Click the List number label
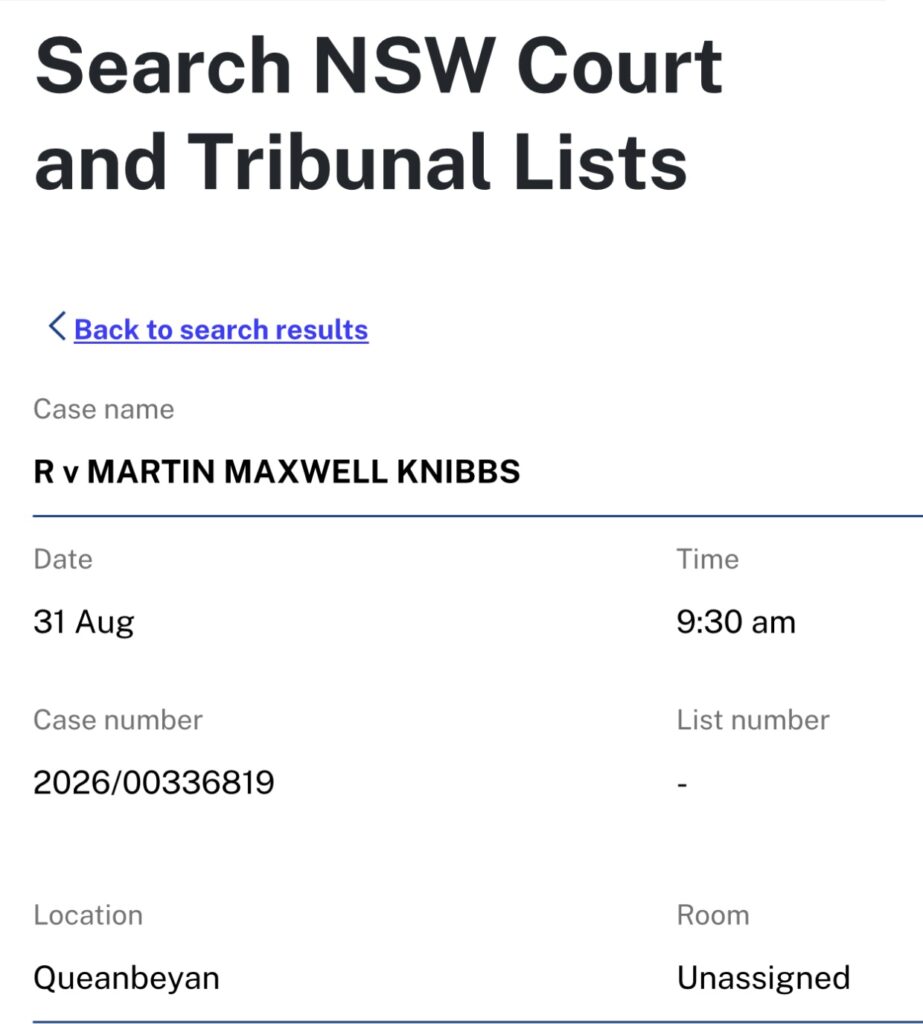The width and height of the screenshot is (923, 1024). pyautogui.click(x=753, y=720)
